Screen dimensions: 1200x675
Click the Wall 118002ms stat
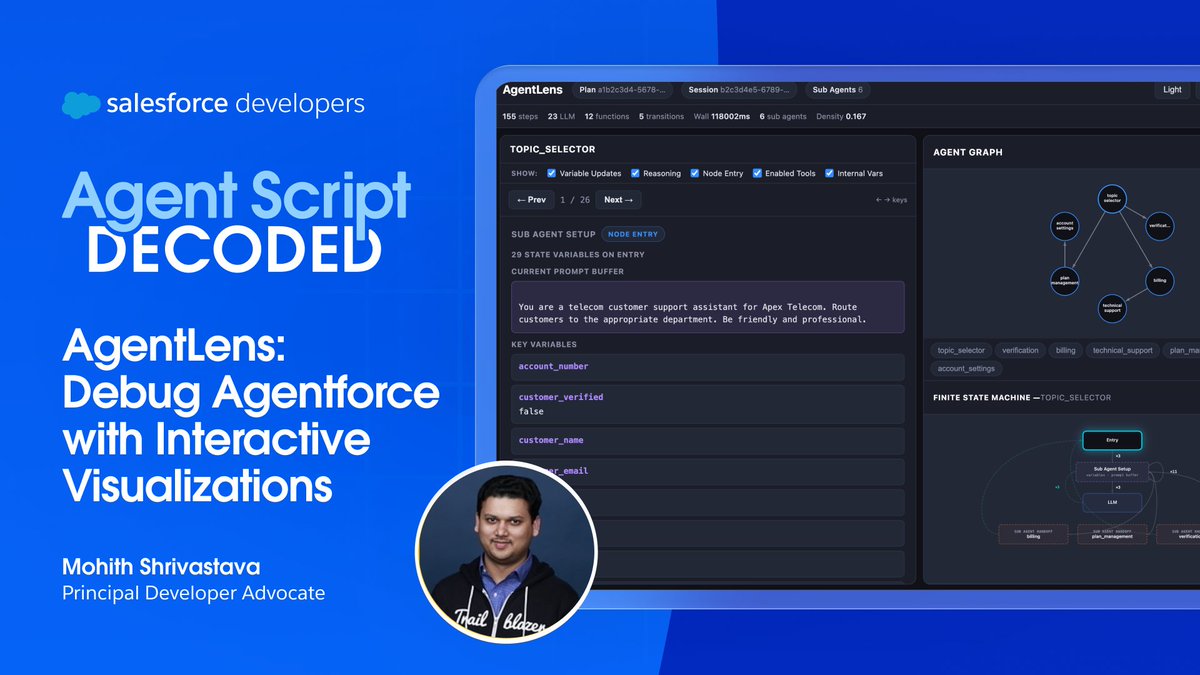pos(723,116)
